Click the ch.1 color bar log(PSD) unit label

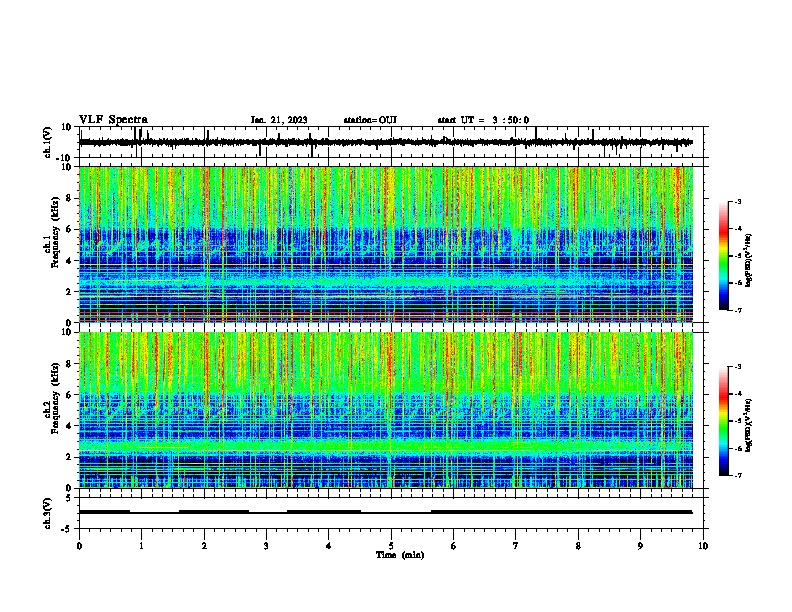click(x=749, y=261)
